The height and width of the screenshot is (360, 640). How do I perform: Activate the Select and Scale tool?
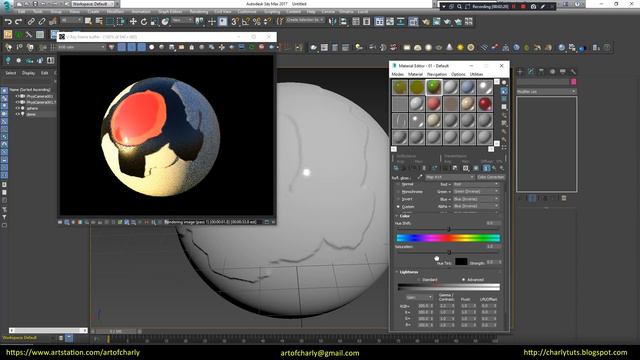pos(154,21)
